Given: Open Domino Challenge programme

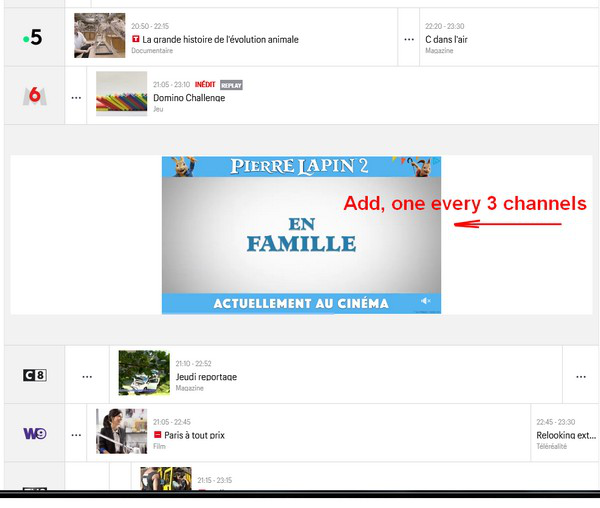Looking at the screenshot, I should point(189,98).
